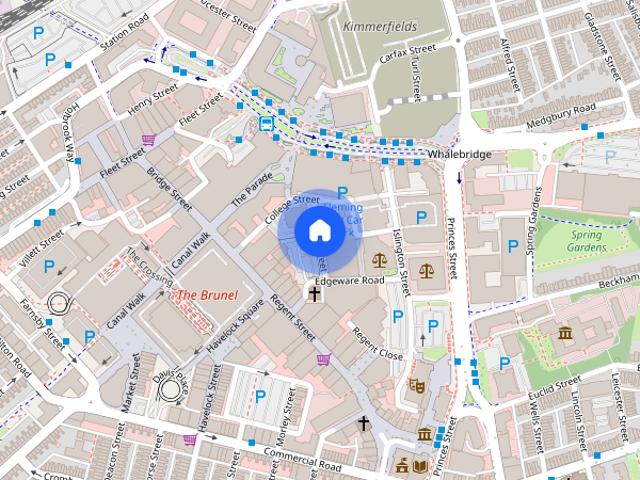Select the parking icon beside Morley Street
Image resolution: width=640 pixels, height=480 pixels.
click(260, 396)
